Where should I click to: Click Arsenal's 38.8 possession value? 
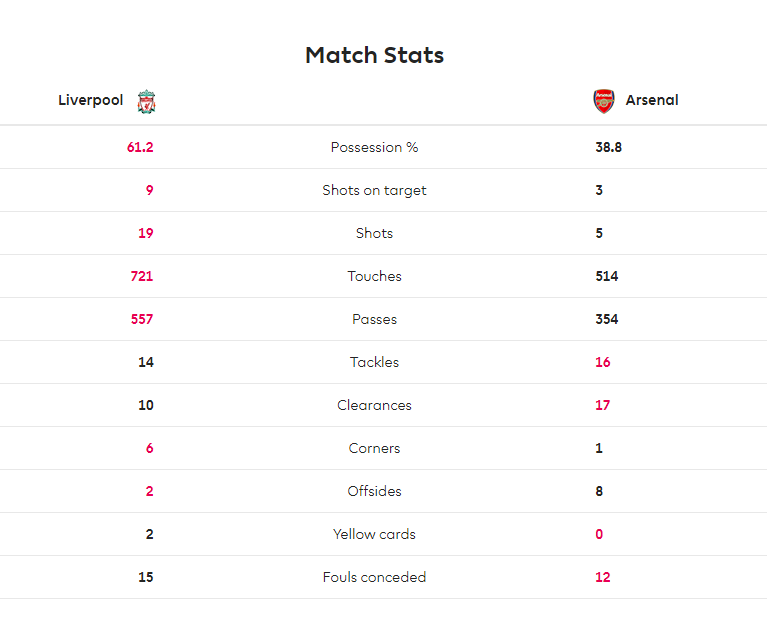coord(609,147)
